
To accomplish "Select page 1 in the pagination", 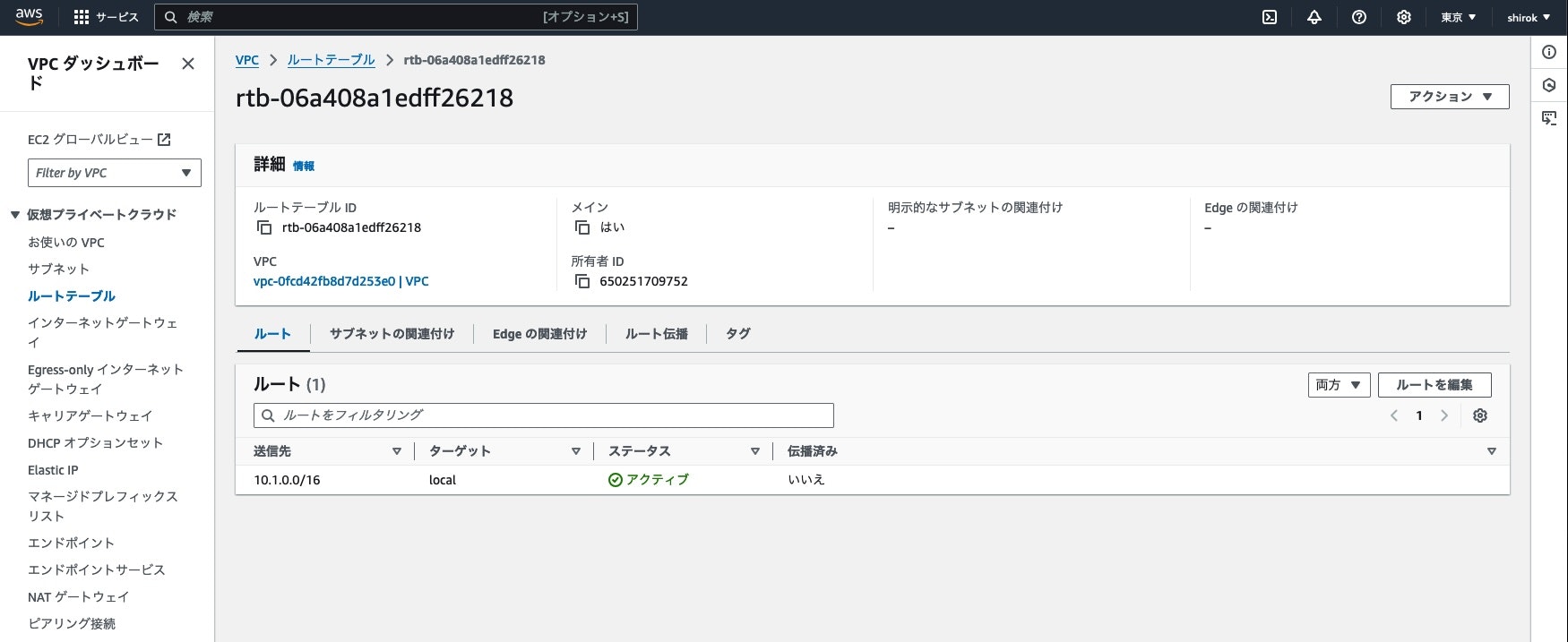I will coord(1419,415).
